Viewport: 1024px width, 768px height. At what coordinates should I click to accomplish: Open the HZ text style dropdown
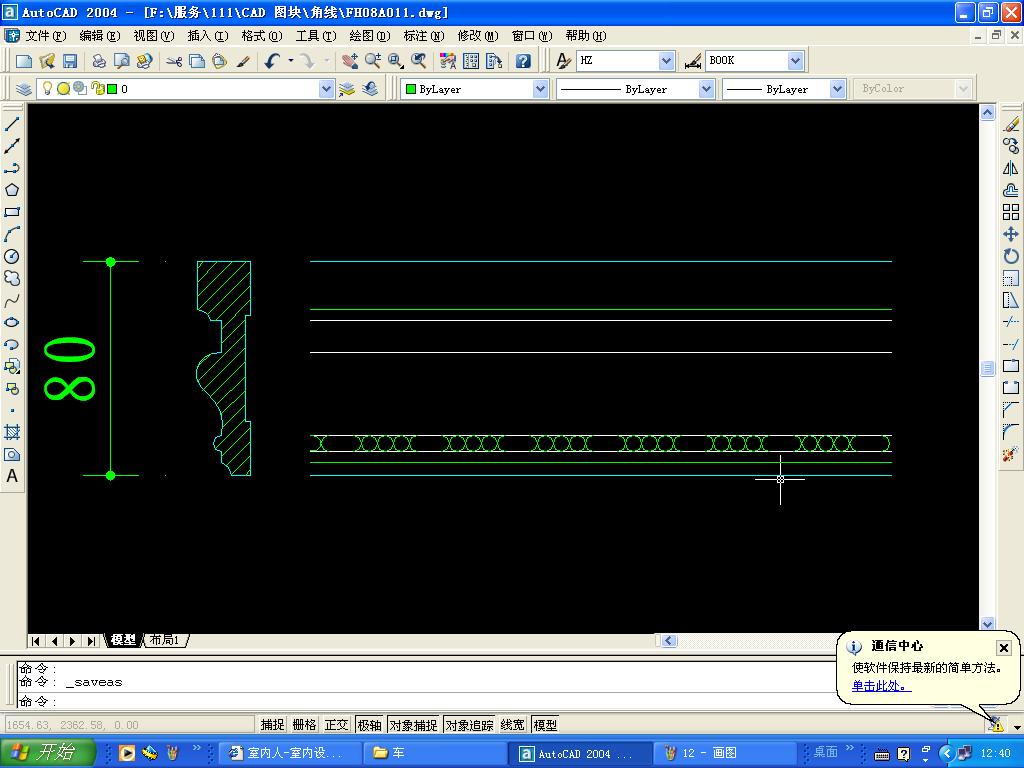pyautogui.click(x=666, y=61)
